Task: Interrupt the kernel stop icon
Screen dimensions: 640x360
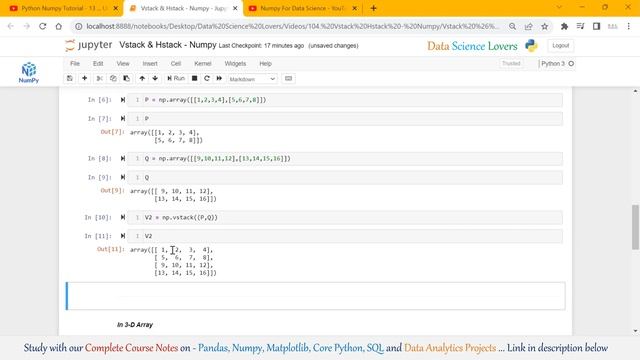Action: pyautogui.click(x=195, y=78)
